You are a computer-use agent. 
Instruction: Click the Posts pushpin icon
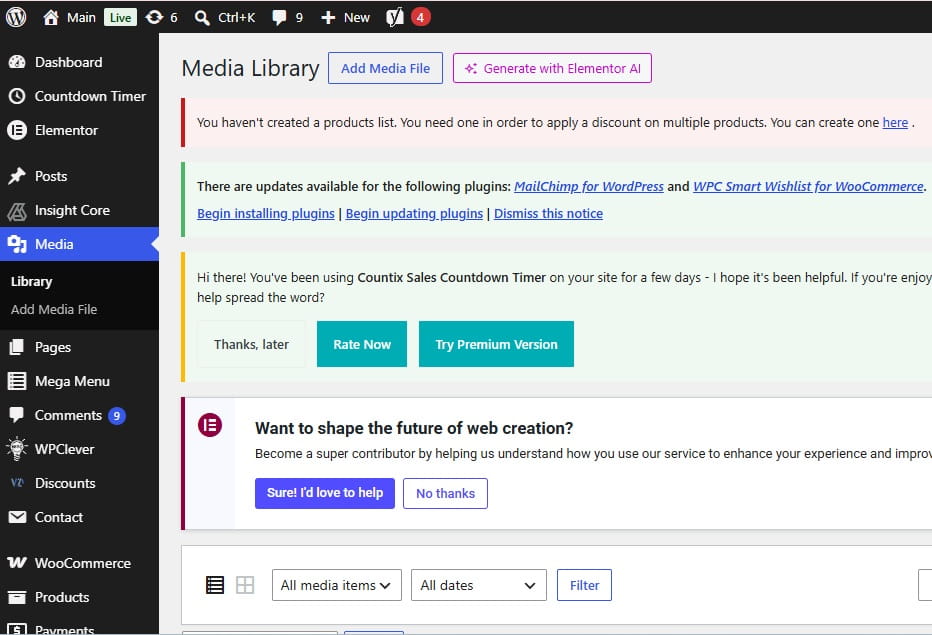(x=17, y=176)
